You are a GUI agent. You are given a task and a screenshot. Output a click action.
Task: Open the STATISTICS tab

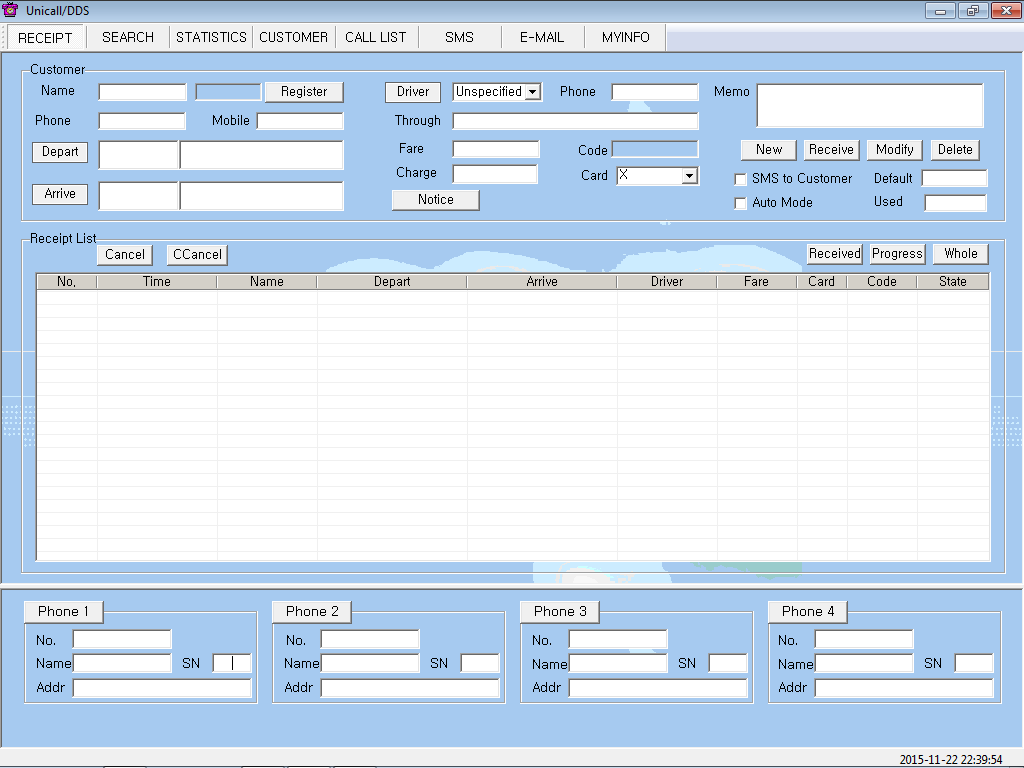tap(211, 37)
